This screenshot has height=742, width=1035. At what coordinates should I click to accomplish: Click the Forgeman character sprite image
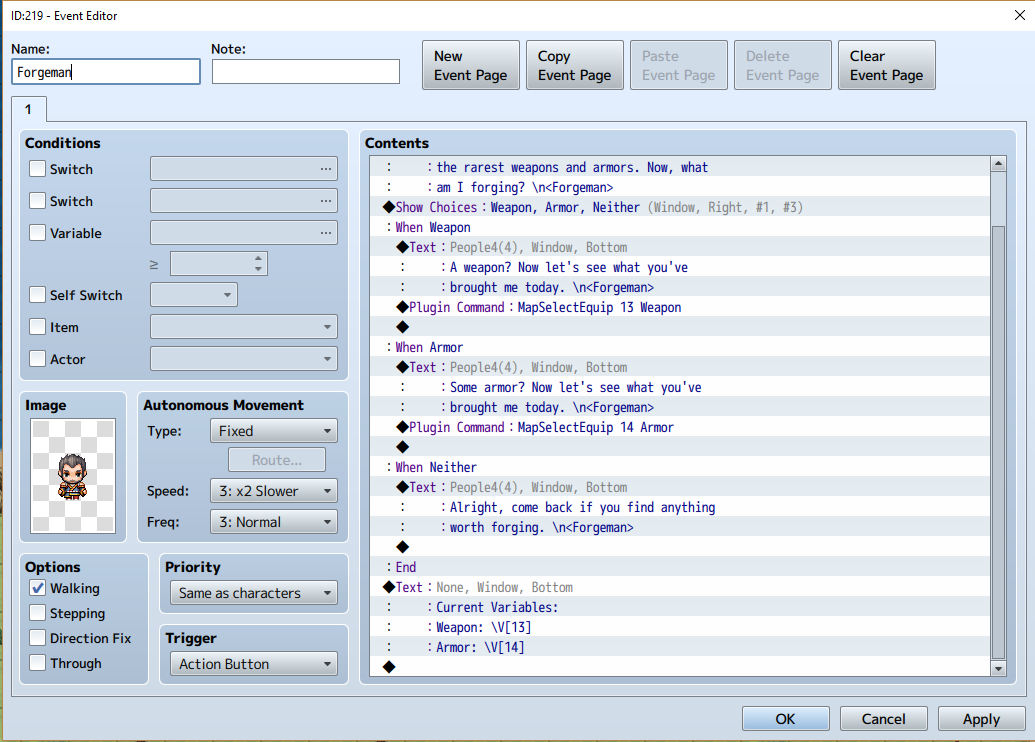click(73, 475)
